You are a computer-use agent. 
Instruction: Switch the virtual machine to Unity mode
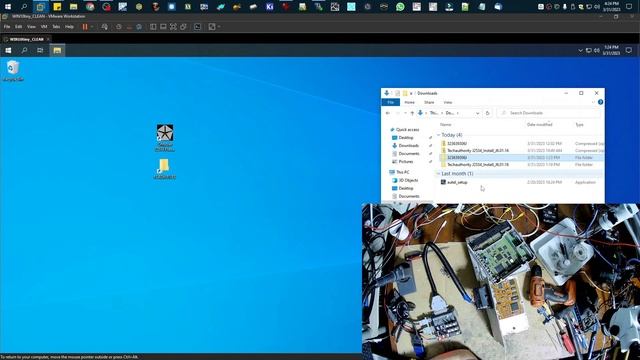[184, 27]
